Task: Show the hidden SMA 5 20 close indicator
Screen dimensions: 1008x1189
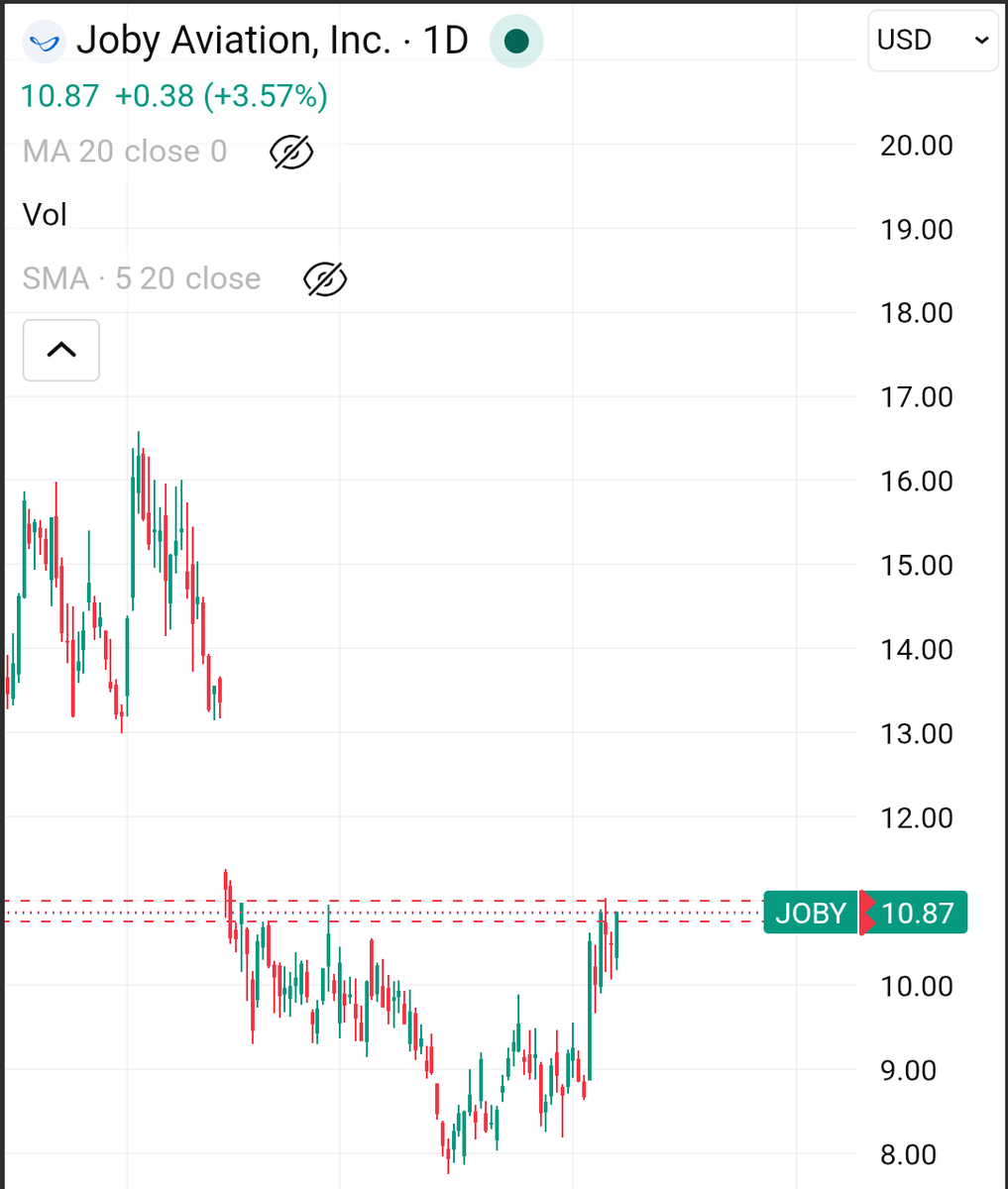Action: point(325,279)
